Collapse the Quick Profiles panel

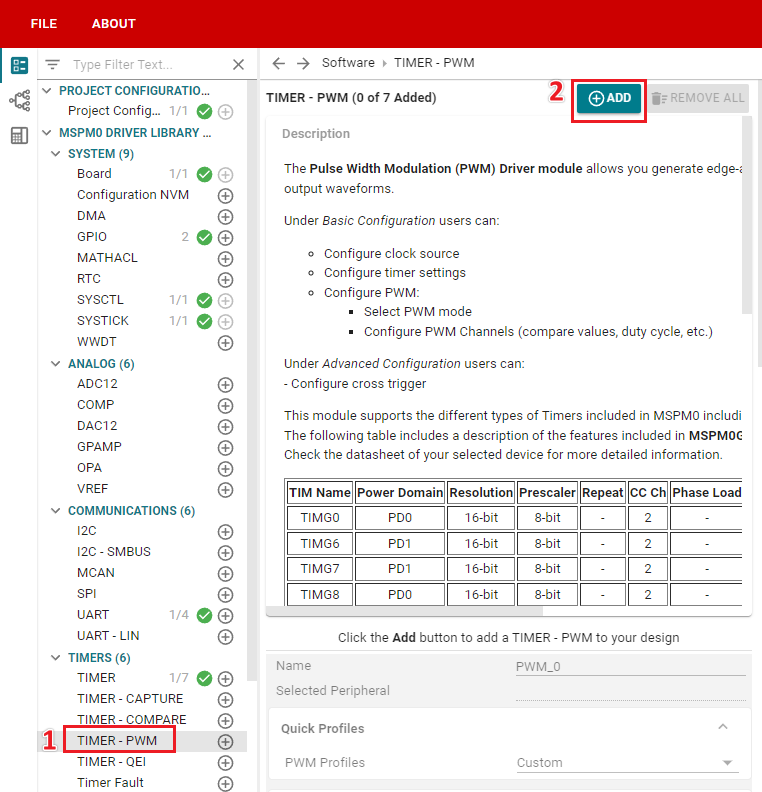point(723,727)
